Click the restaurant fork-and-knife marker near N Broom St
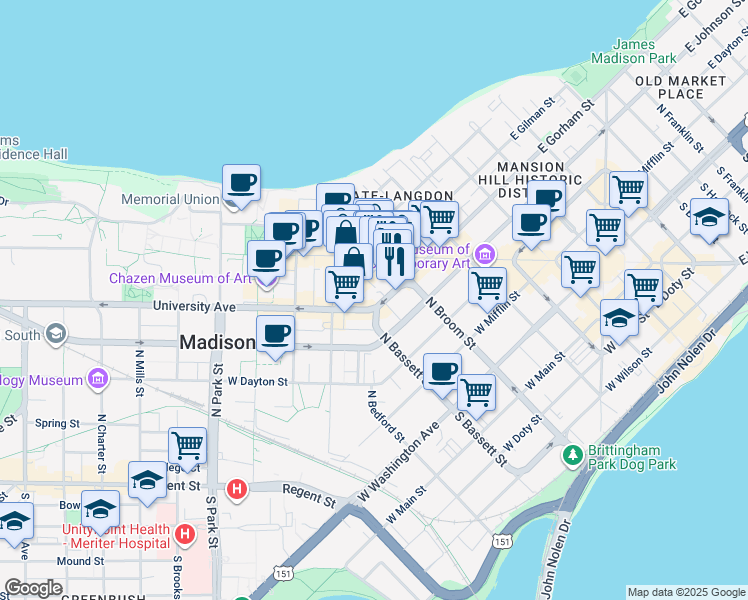 coord(395,262)
